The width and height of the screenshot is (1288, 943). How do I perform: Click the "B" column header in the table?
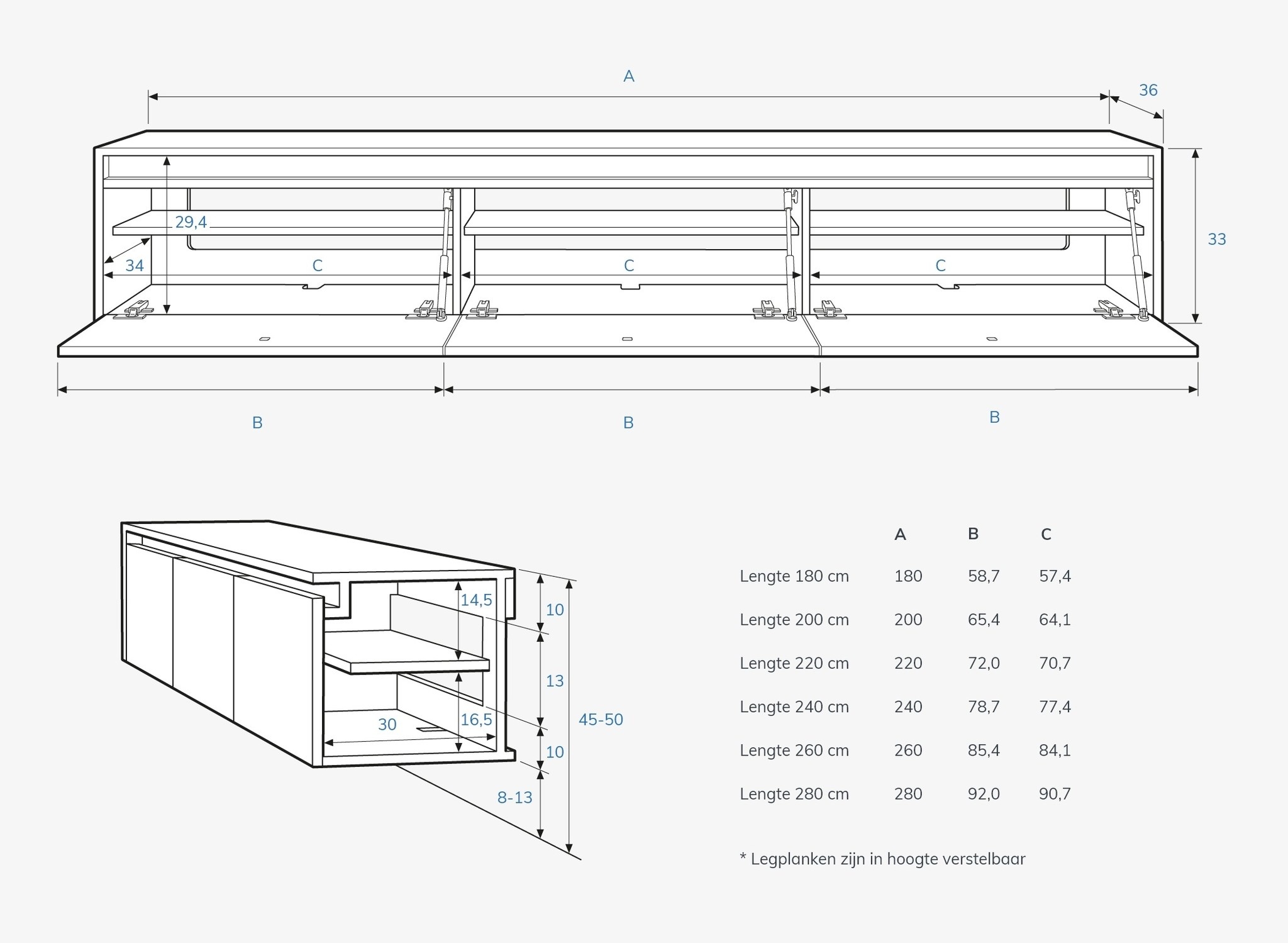click(x=973, y=534)
